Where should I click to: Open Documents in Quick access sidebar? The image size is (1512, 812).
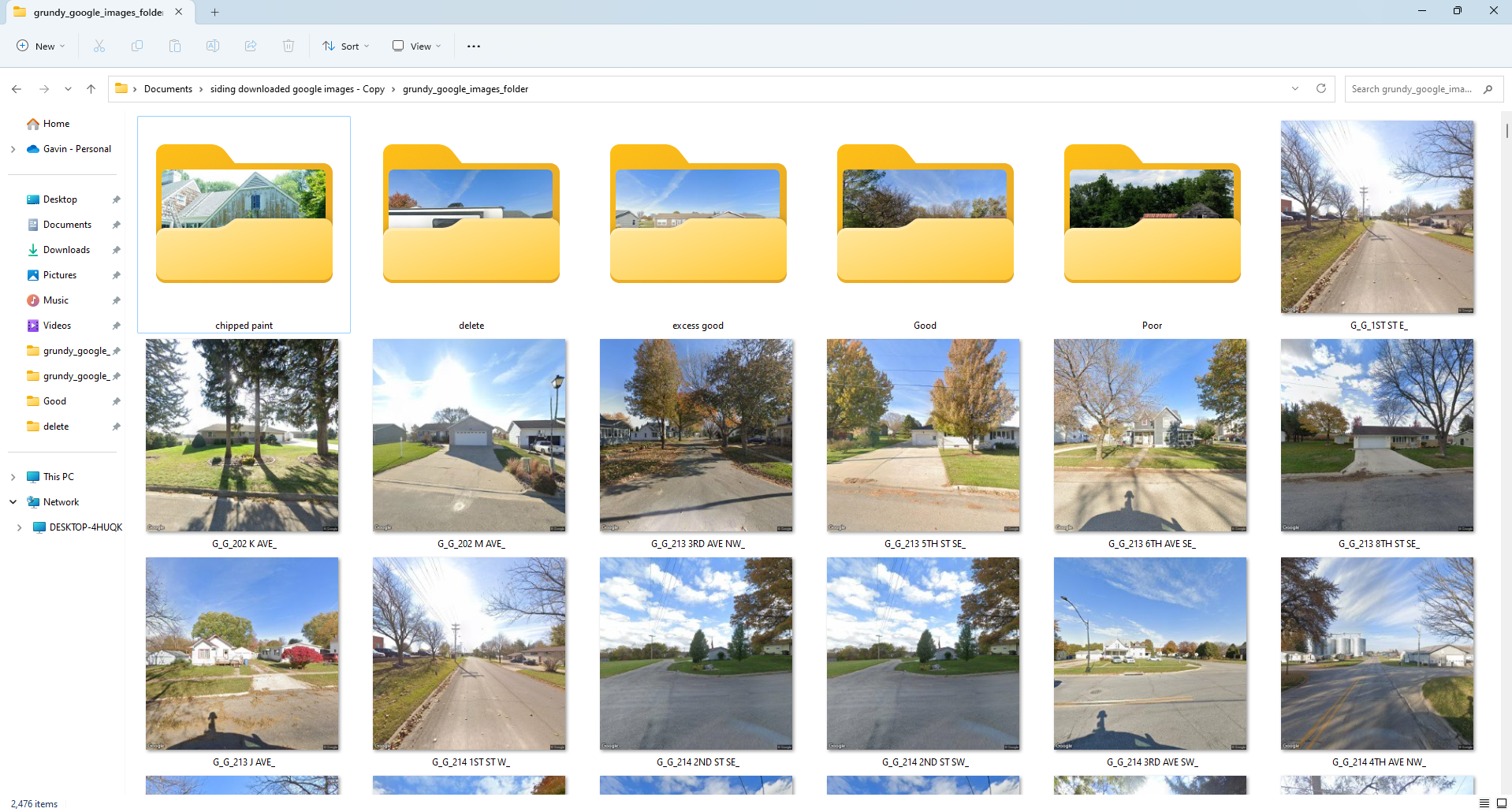(67, 225)
